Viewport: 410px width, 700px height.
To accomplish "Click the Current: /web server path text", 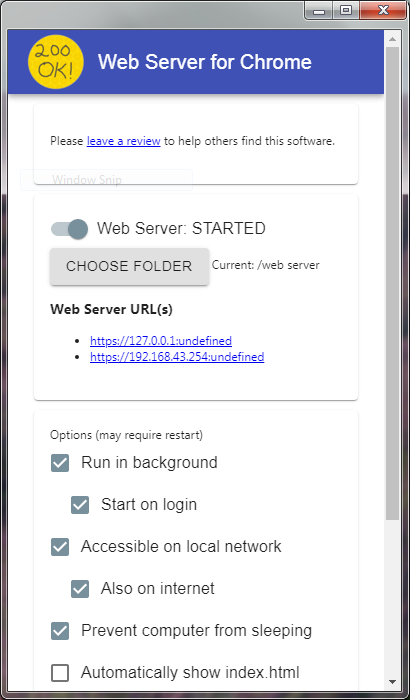I will pyautogui.click(x=266, y=265).
